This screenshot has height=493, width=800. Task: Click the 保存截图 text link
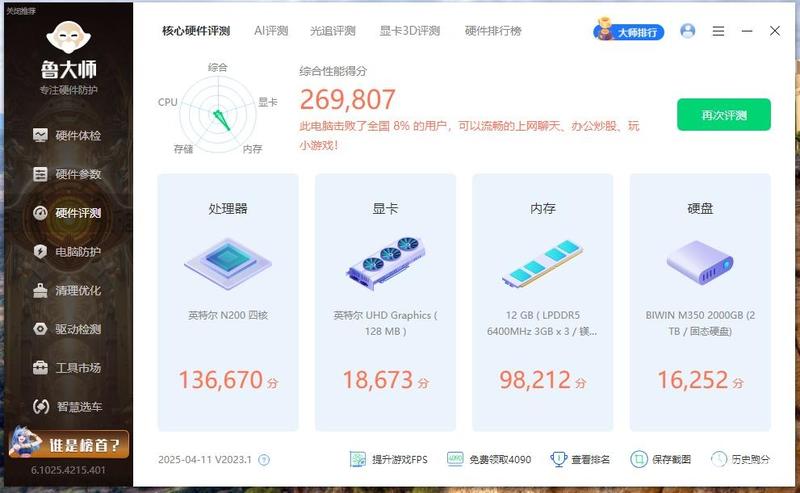tap(671, 459)
